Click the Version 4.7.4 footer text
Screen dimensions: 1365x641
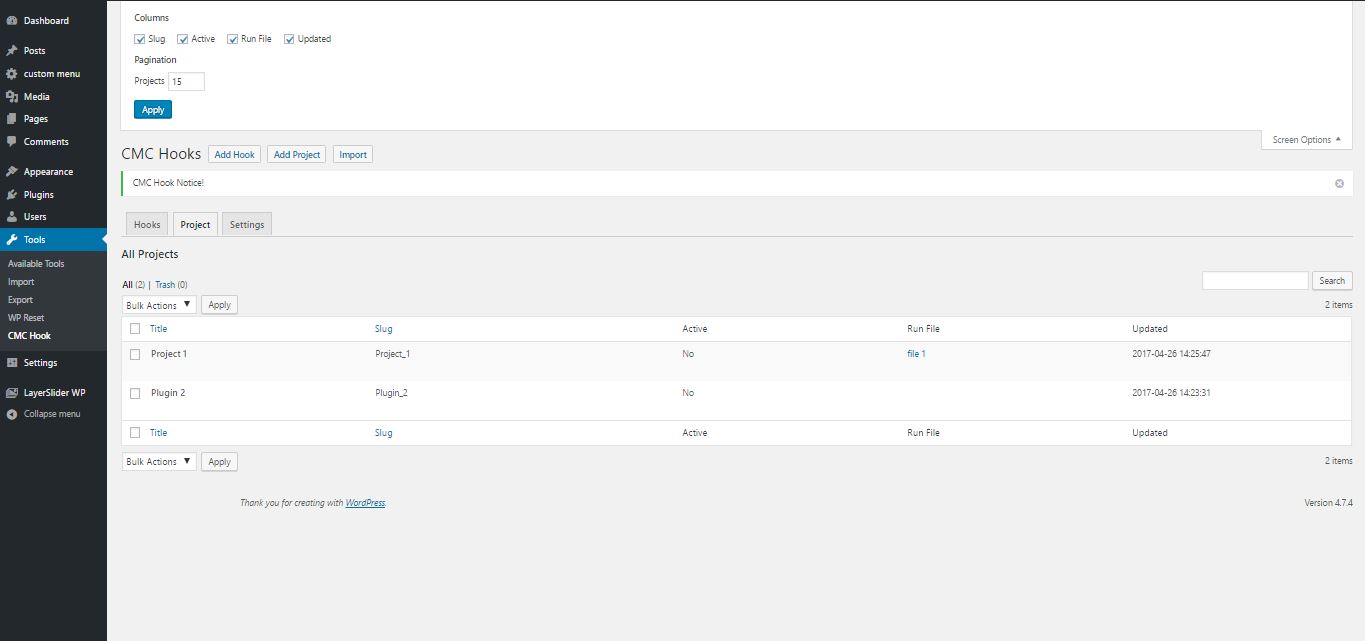(1328, 503)
